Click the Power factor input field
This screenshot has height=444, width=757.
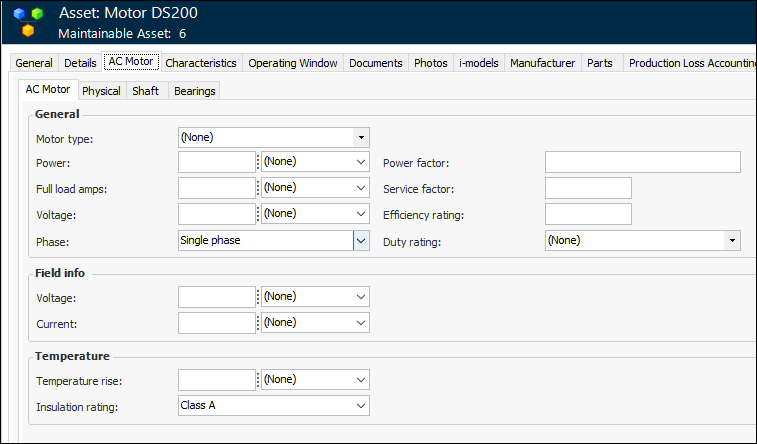[642, 162]
